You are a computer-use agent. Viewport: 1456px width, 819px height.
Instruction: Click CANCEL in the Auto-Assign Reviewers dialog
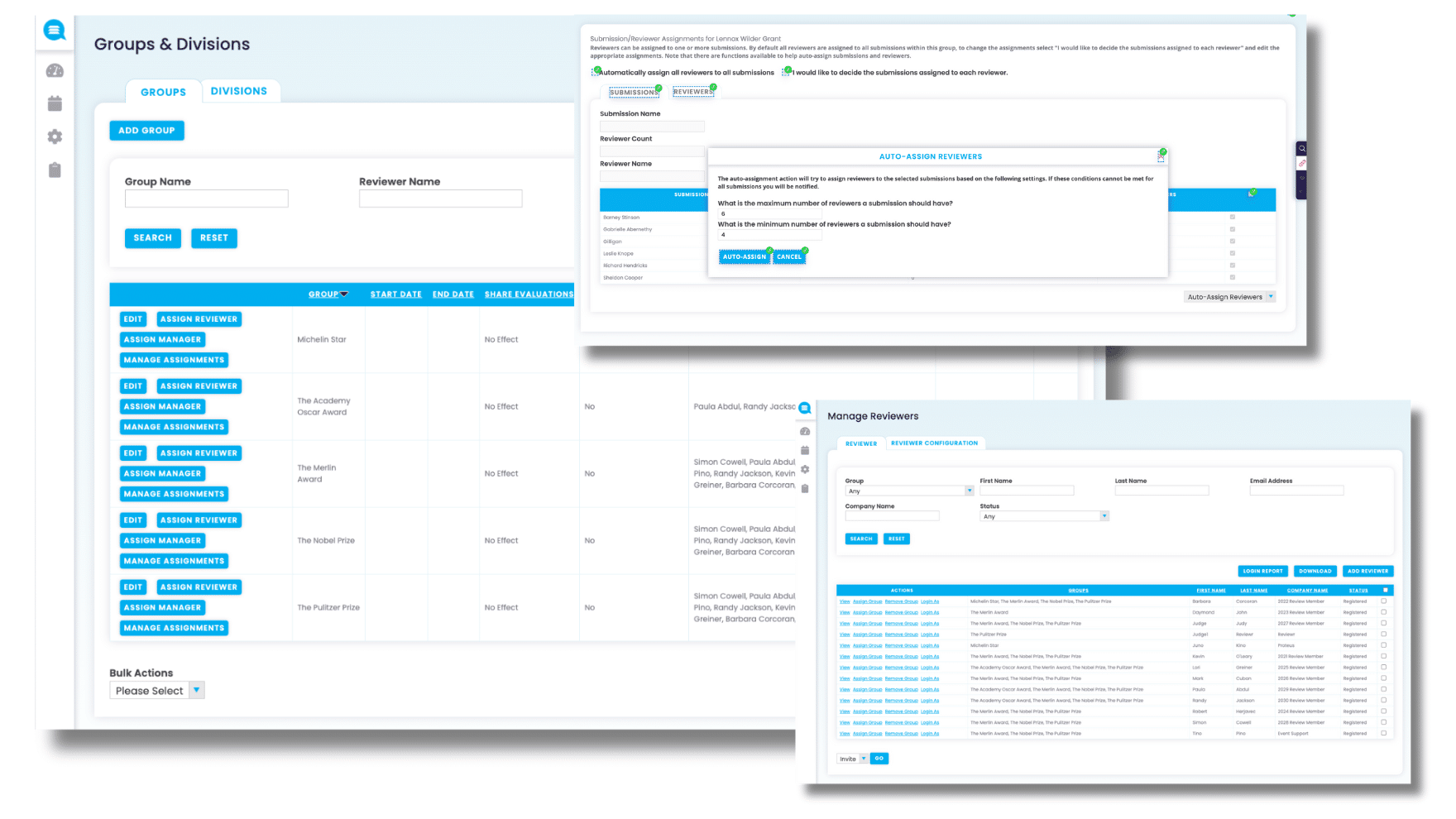point(789,257)
